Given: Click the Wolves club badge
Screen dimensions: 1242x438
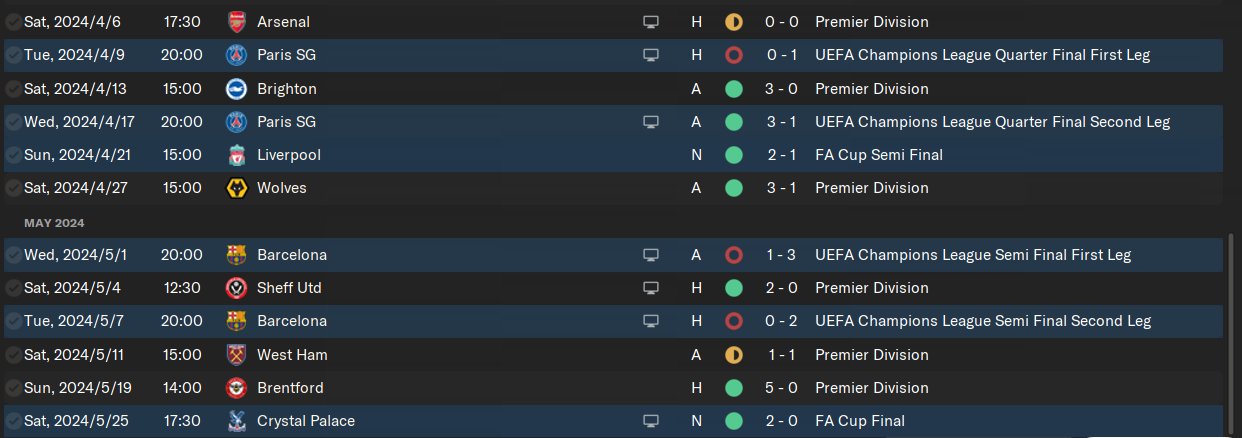Looking at the screenshot, I should click(236, 188).
